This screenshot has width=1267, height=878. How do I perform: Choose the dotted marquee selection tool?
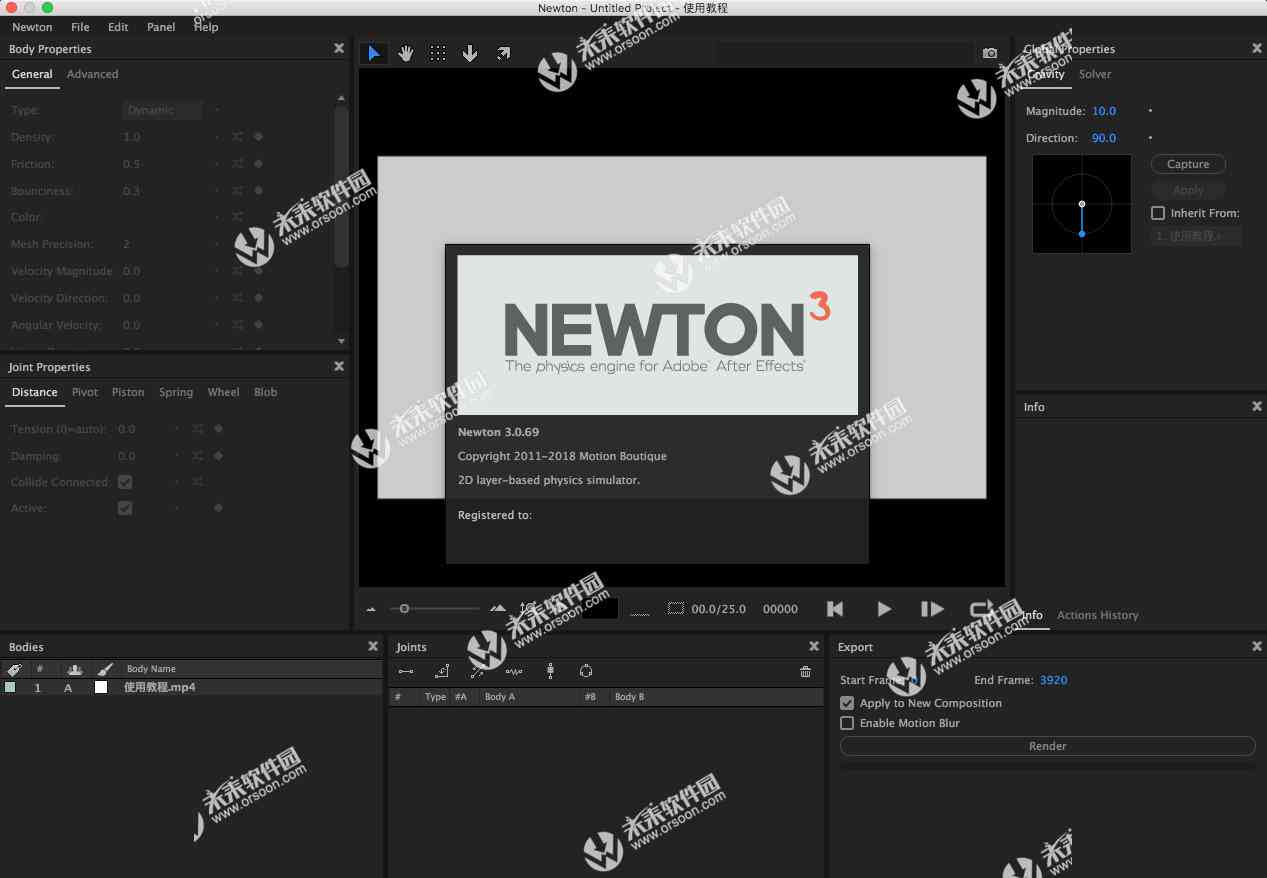coord(438,53)
